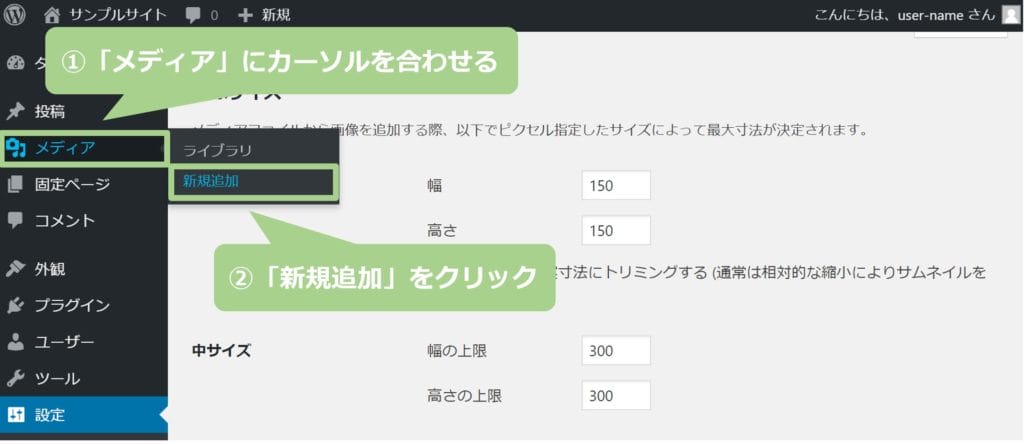Click the 外観 paintbrush icon
The width and height of the screenshot is (1024, 444).
(x=15, y=268)
